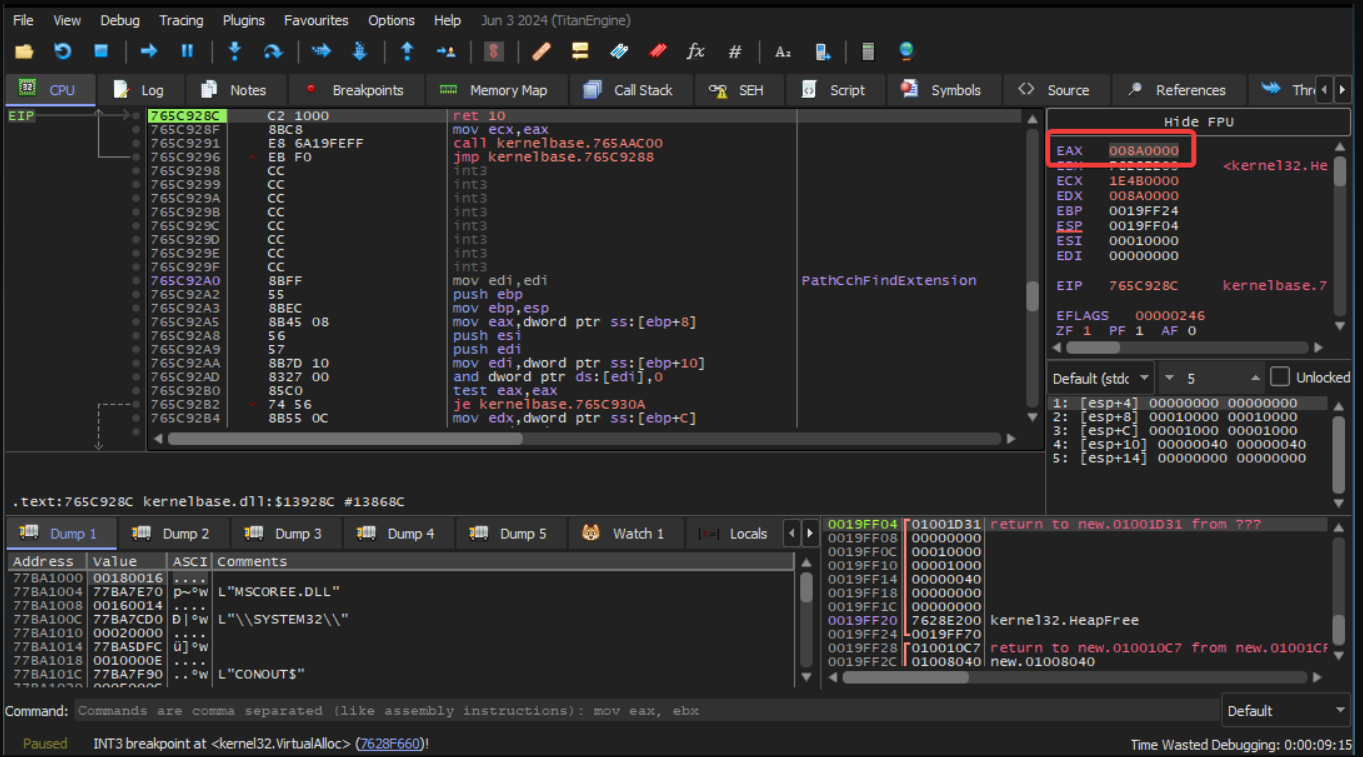Restart the debugged program via toolbar
Viewport: 1363px width, 757px height.
point(62,51)
